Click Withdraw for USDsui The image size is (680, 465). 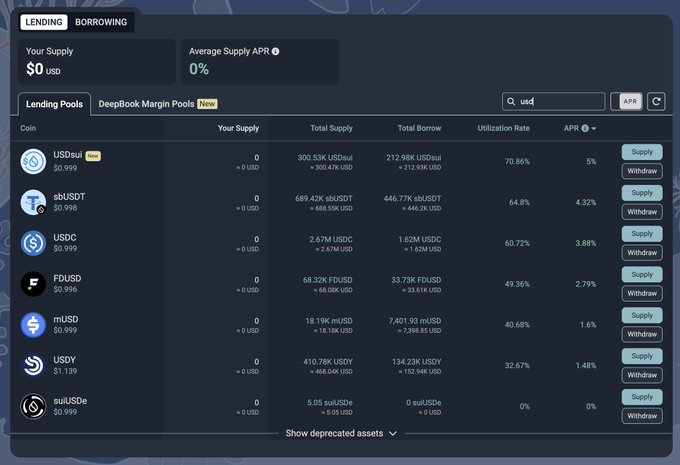tap(642, 171)
